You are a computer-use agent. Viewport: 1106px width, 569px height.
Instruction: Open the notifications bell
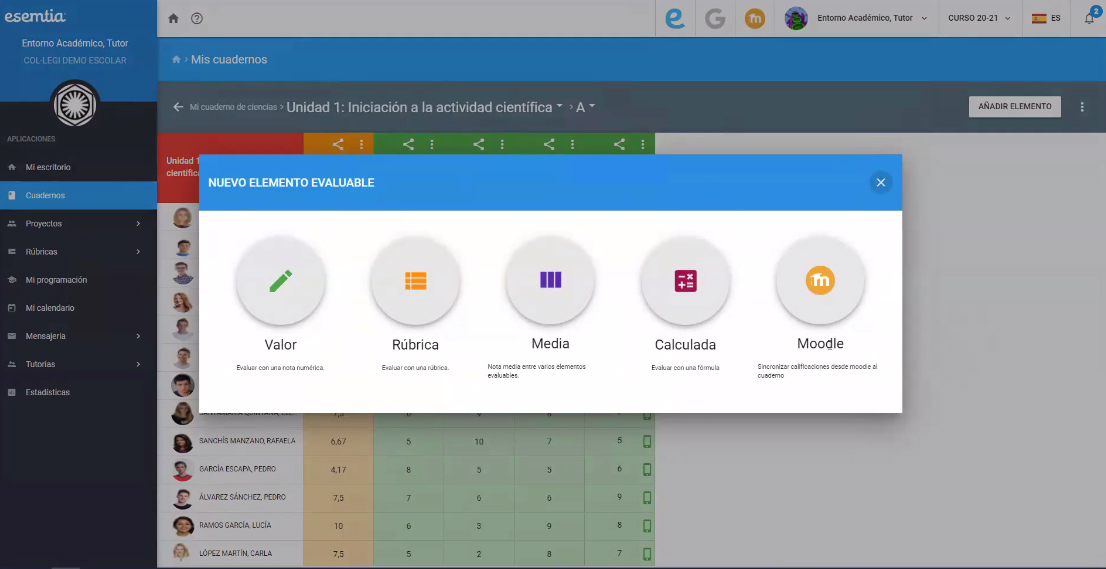point(1089,18)
